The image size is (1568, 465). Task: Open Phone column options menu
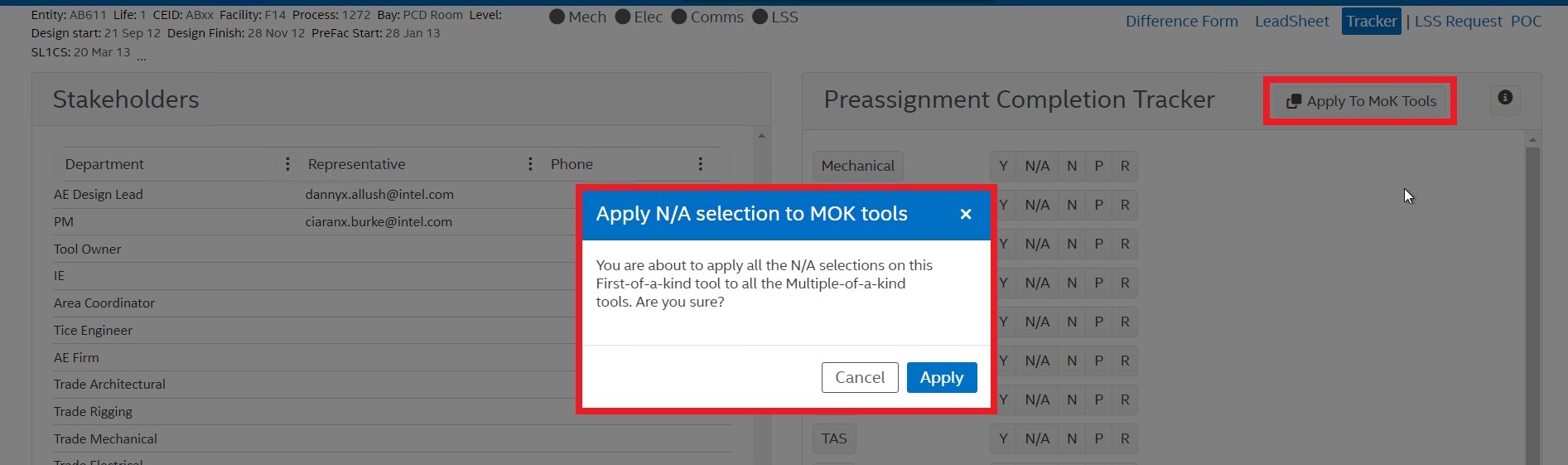click(700, 164)
